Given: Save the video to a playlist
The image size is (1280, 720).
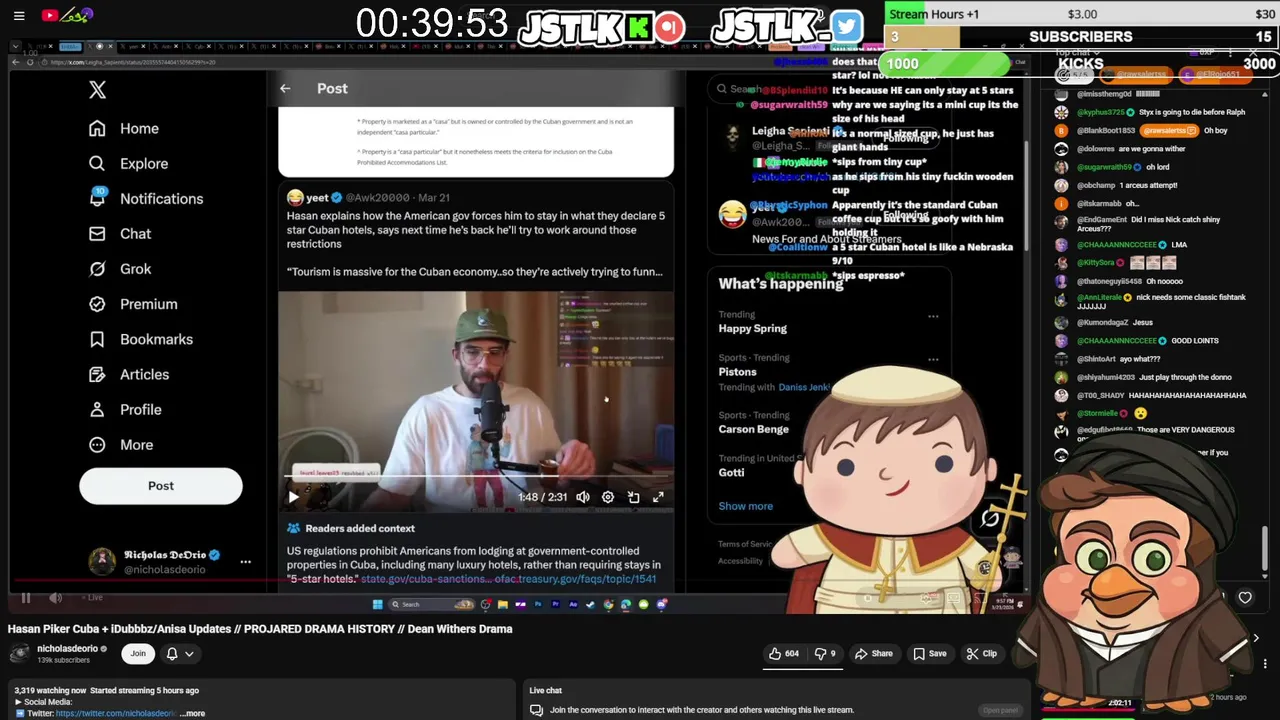Looking at the screenshot, I should (x=929, y=654).
